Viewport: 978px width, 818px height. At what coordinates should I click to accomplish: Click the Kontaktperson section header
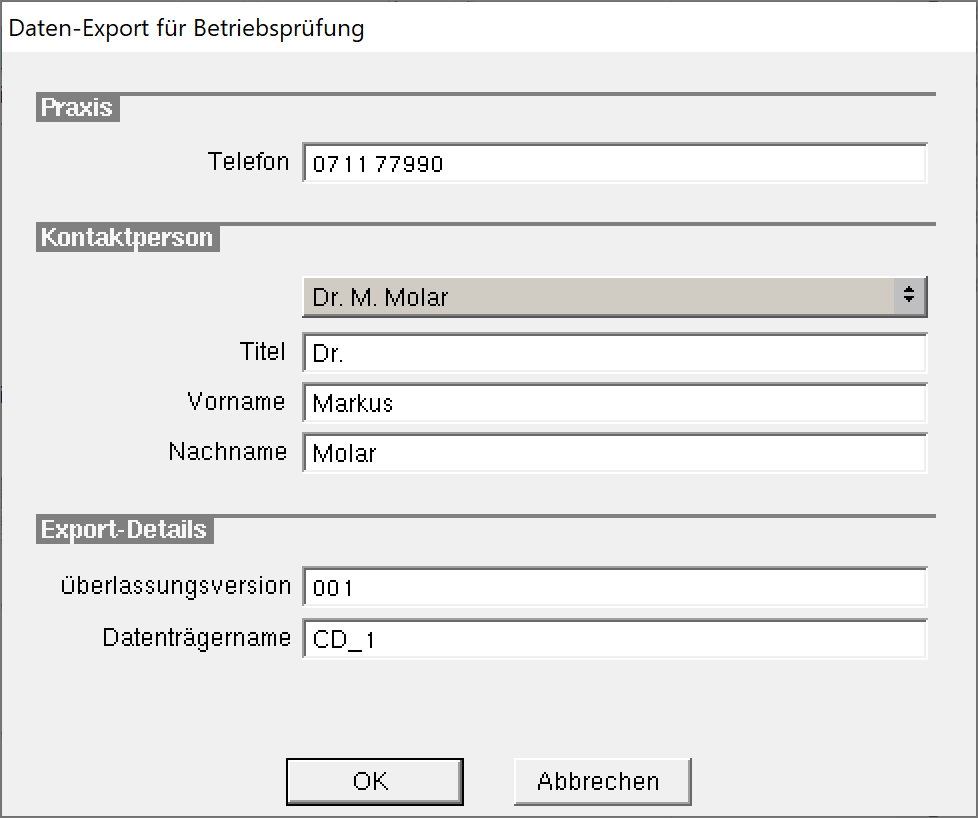[x=128, y=238]
